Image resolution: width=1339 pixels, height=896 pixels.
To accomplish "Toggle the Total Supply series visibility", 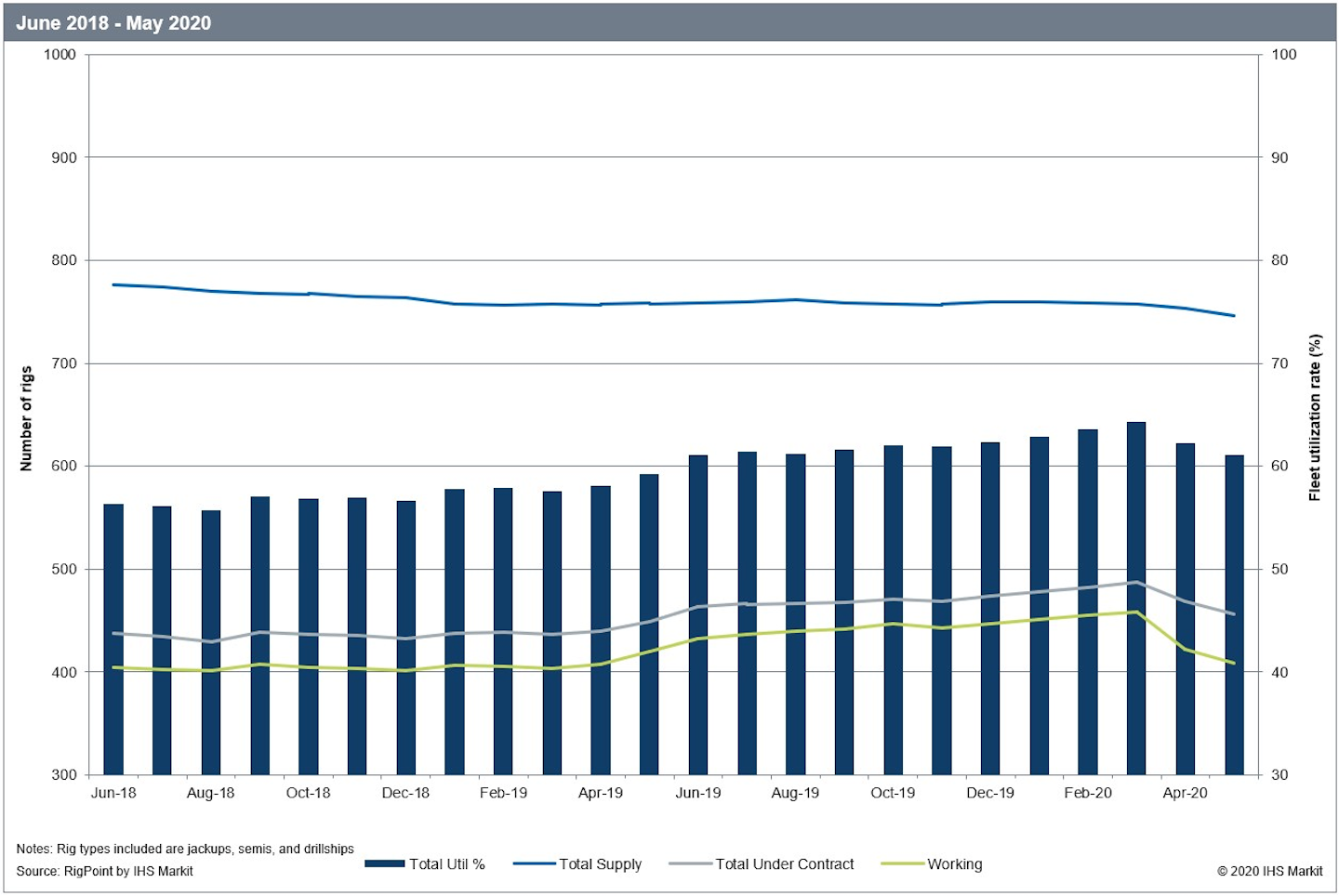I will [600, 864].
